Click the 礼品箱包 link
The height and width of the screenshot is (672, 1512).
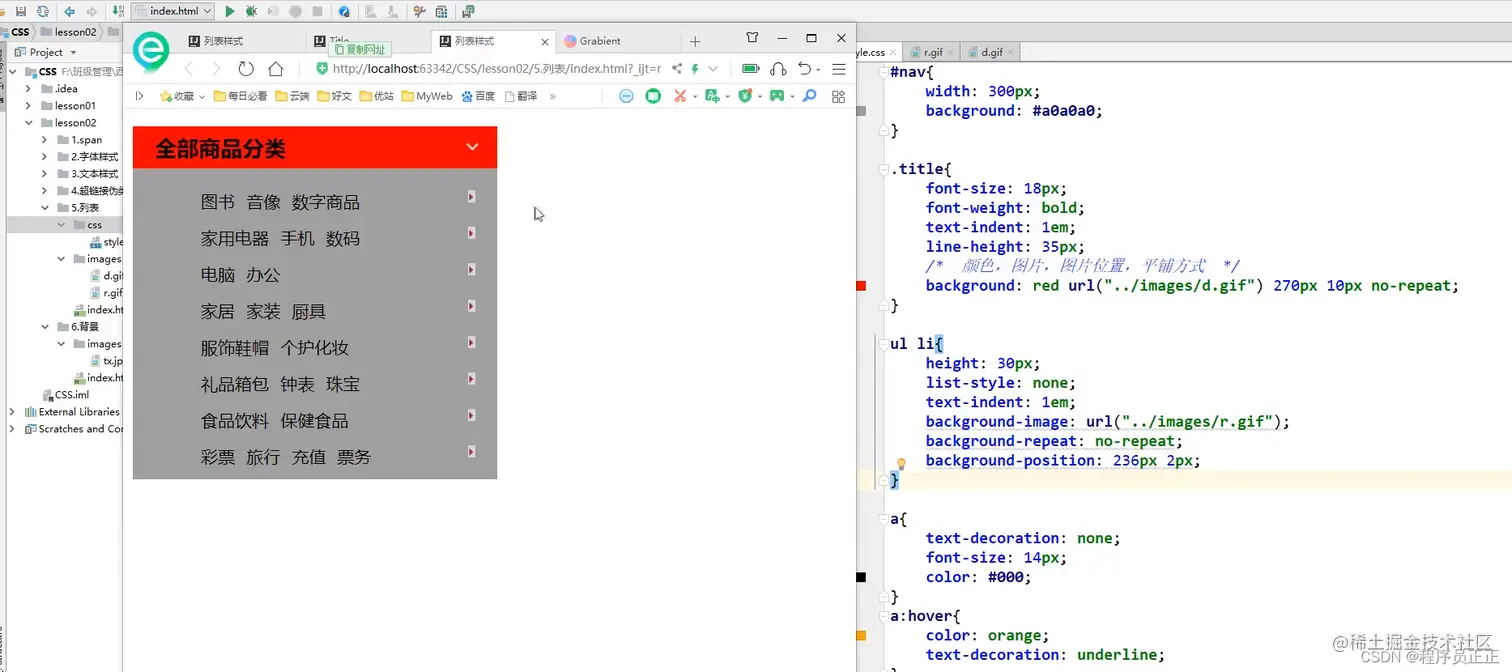coord(235,384)
